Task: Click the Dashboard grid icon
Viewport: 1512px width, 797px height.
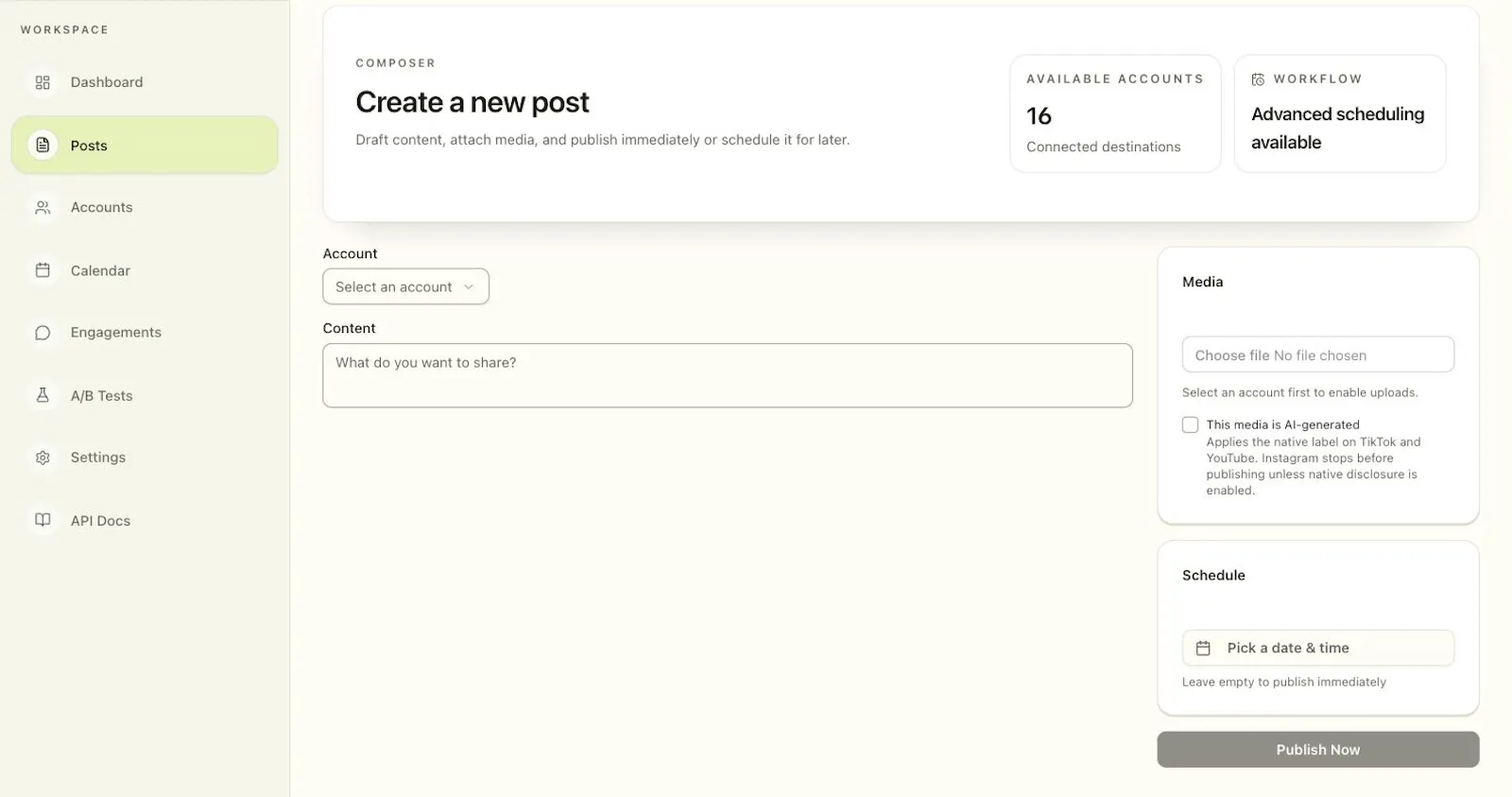Action: point(43,82)
